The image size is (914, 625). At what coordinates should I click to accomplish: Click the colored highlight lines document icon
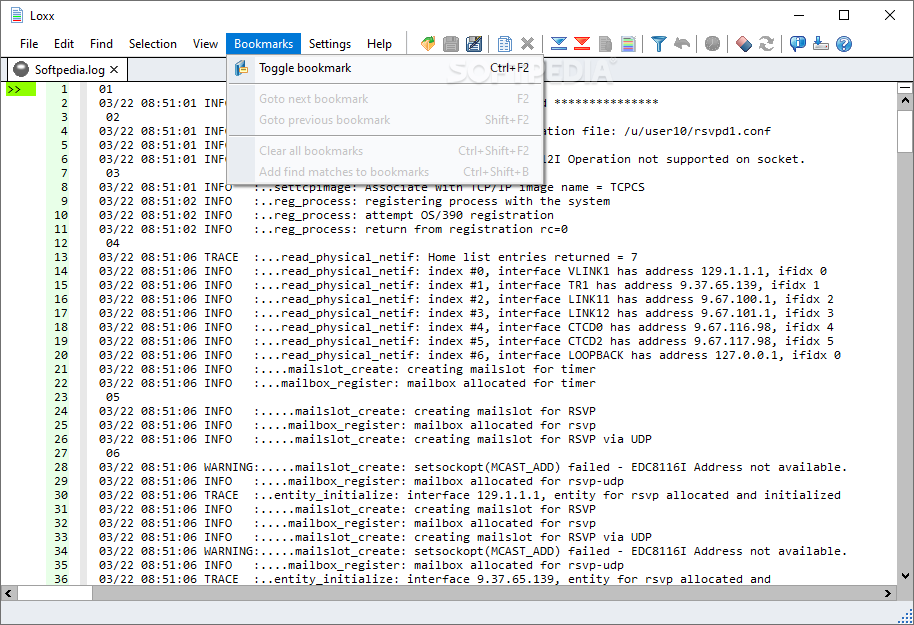coord(628,44)
